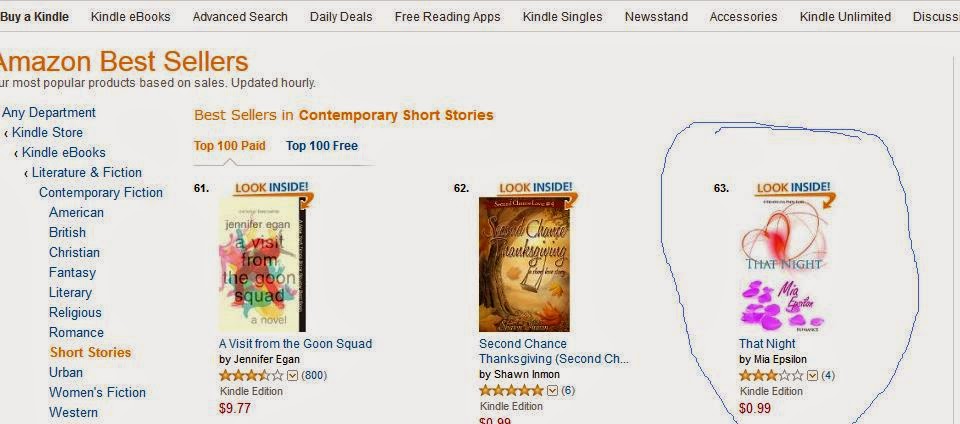The width and height of the screenshot is (960, 424).
Task: Open Daily Deals in top navigation
Action: 341,17
